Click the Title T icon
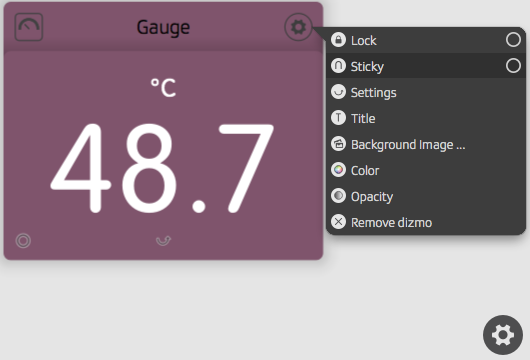Screen dimensions: 530x360 tap(338, 118)
